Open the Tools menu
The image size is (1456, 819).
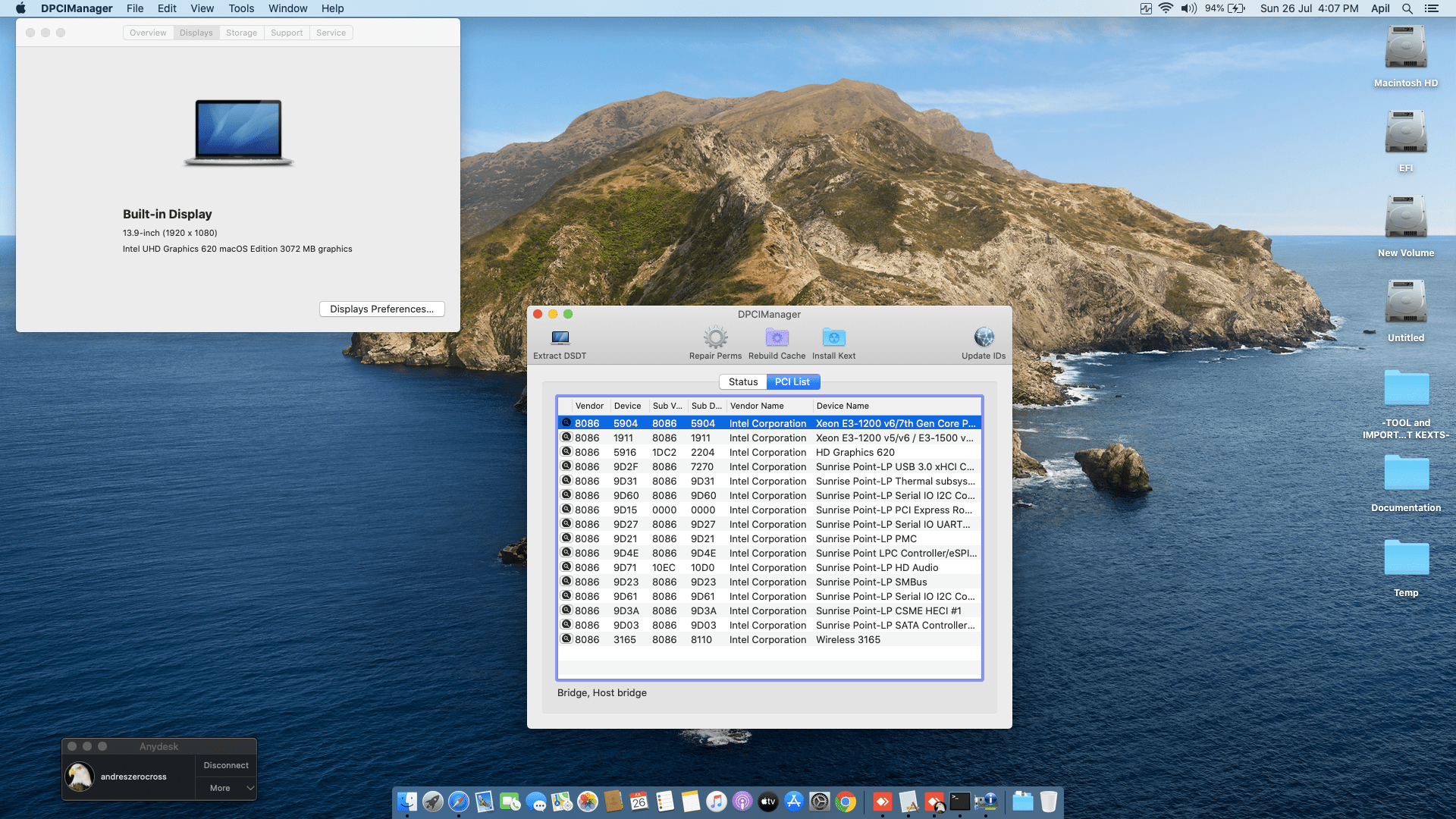[241, 8]
